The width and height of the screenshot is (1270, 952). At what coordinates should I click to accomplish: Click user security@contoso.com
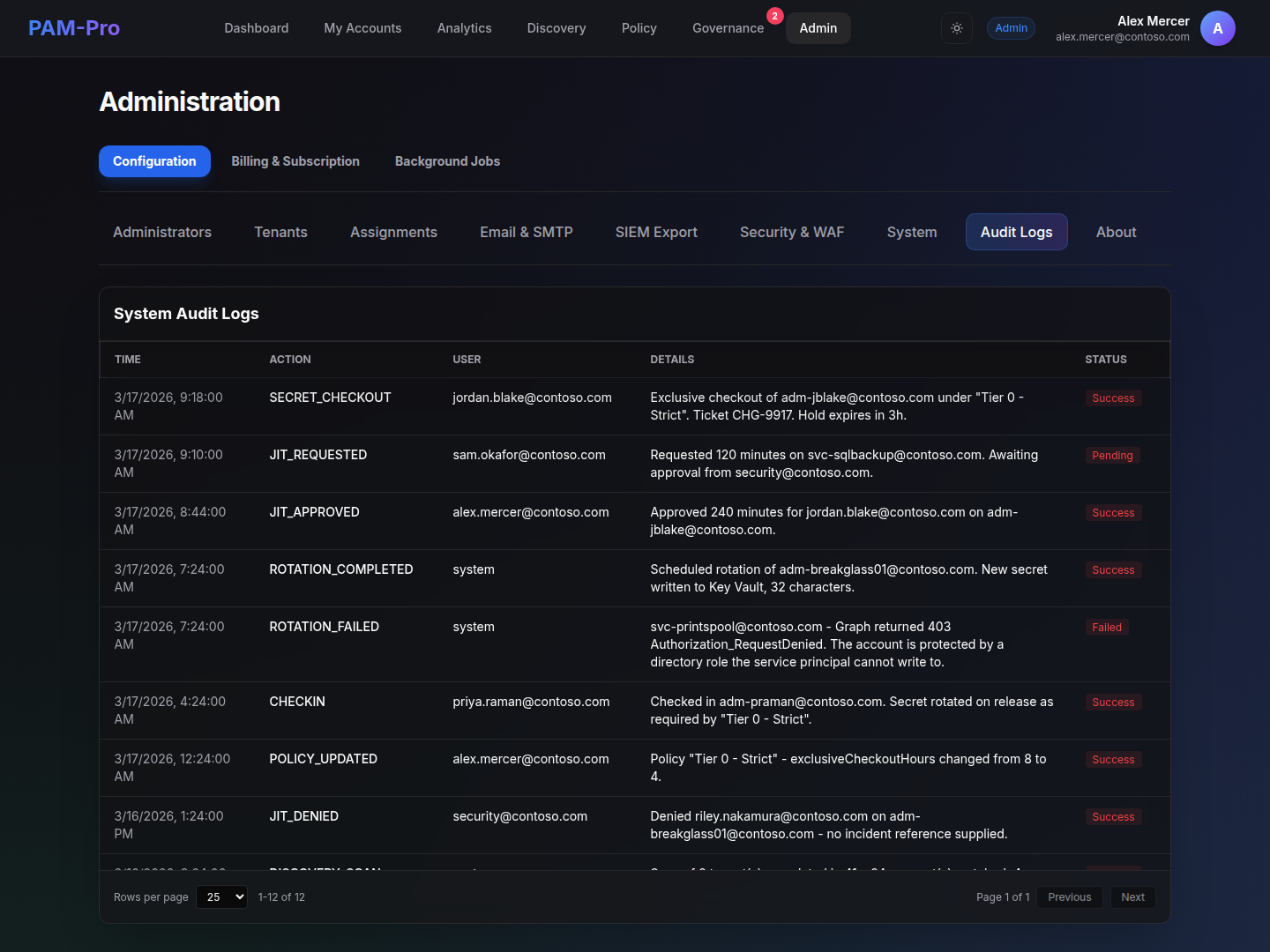tap(519, 816)
